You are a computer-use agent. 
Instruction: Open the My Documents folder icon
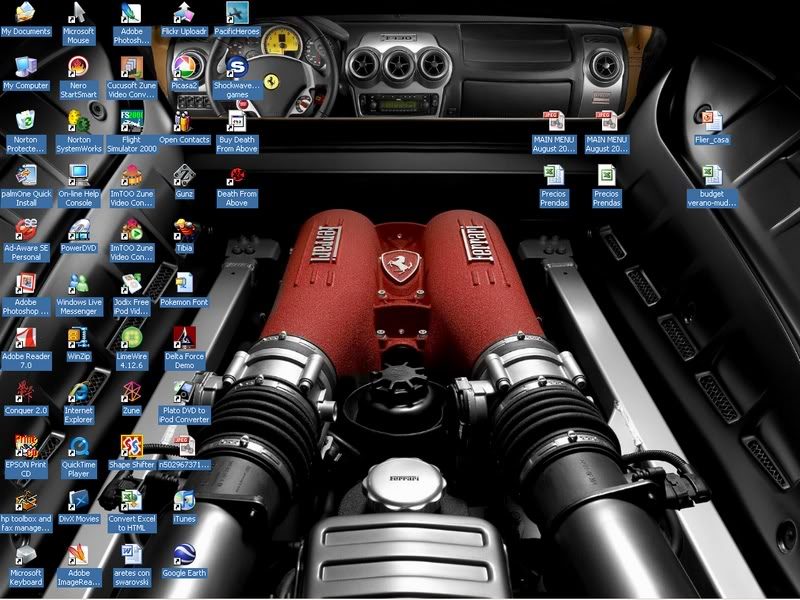pos(25,13)
